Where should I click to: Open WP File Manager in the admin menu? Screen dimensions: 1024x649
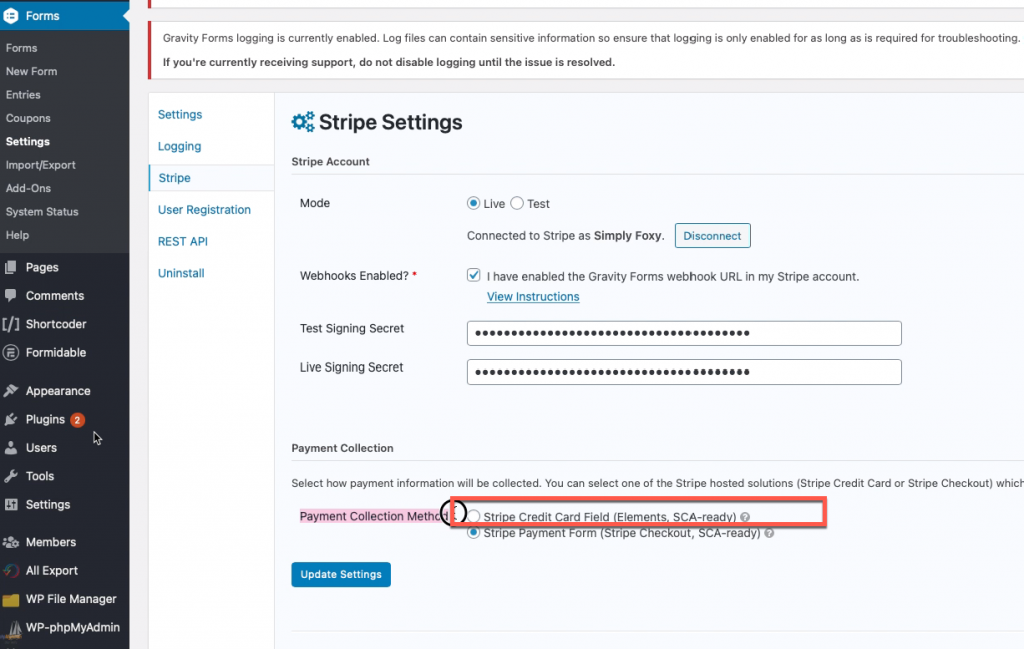pos(71,599)
